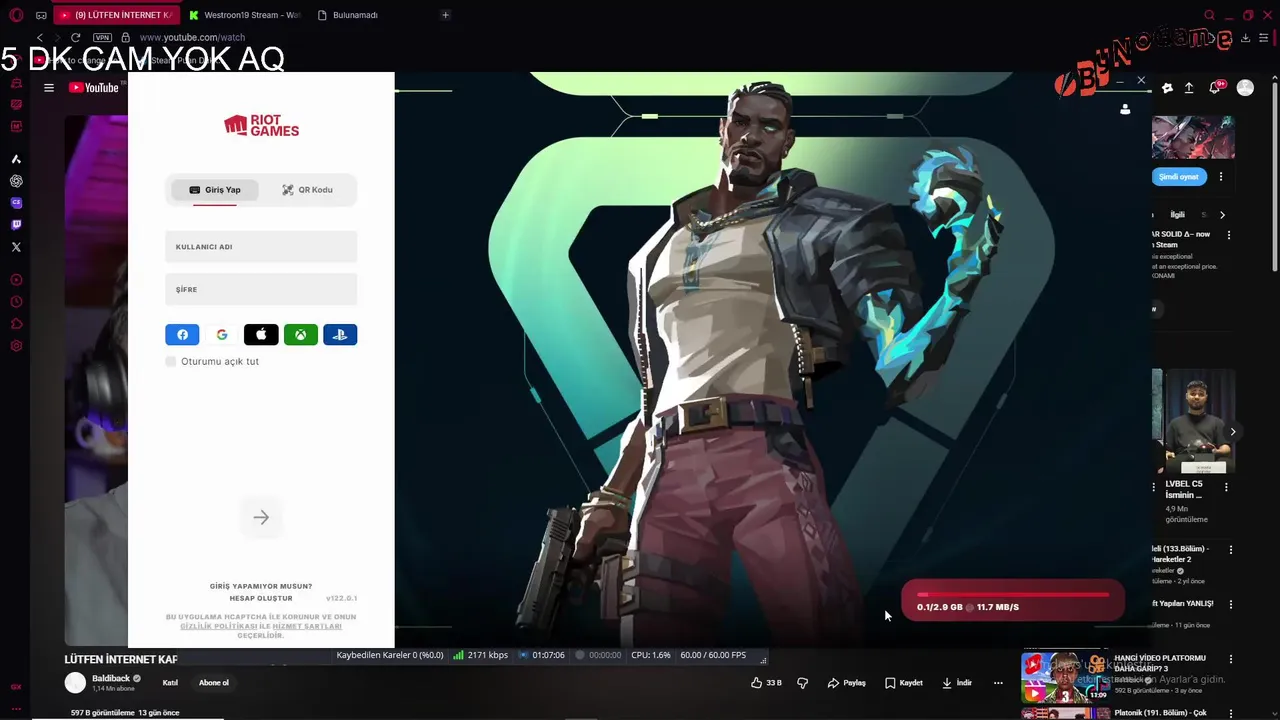Click the Kaydet save button
Viewport: 1280px width, 720px height.
coord(904,683)
